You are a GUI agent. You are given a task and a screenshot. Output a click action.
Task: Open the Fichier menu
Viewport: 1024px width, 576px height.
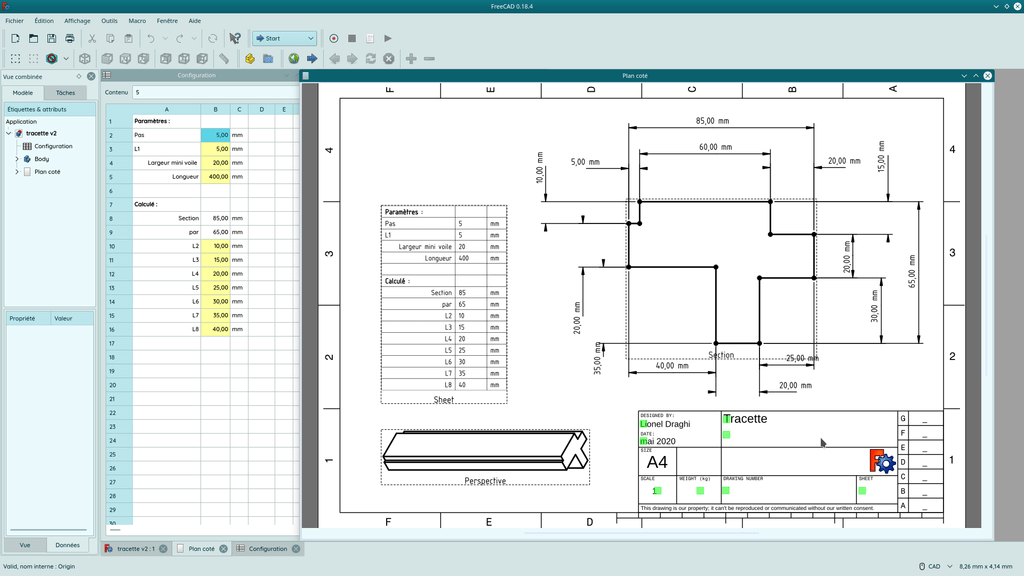[14, 21]
